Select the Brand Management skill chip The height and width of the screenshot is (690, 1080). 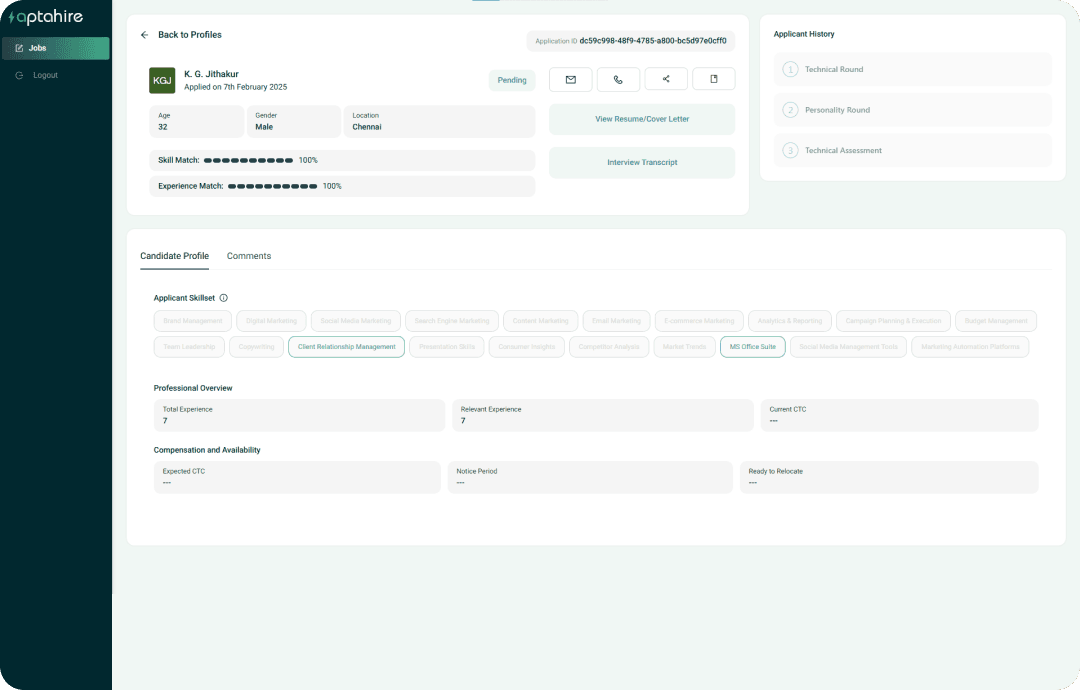point(193,321)
